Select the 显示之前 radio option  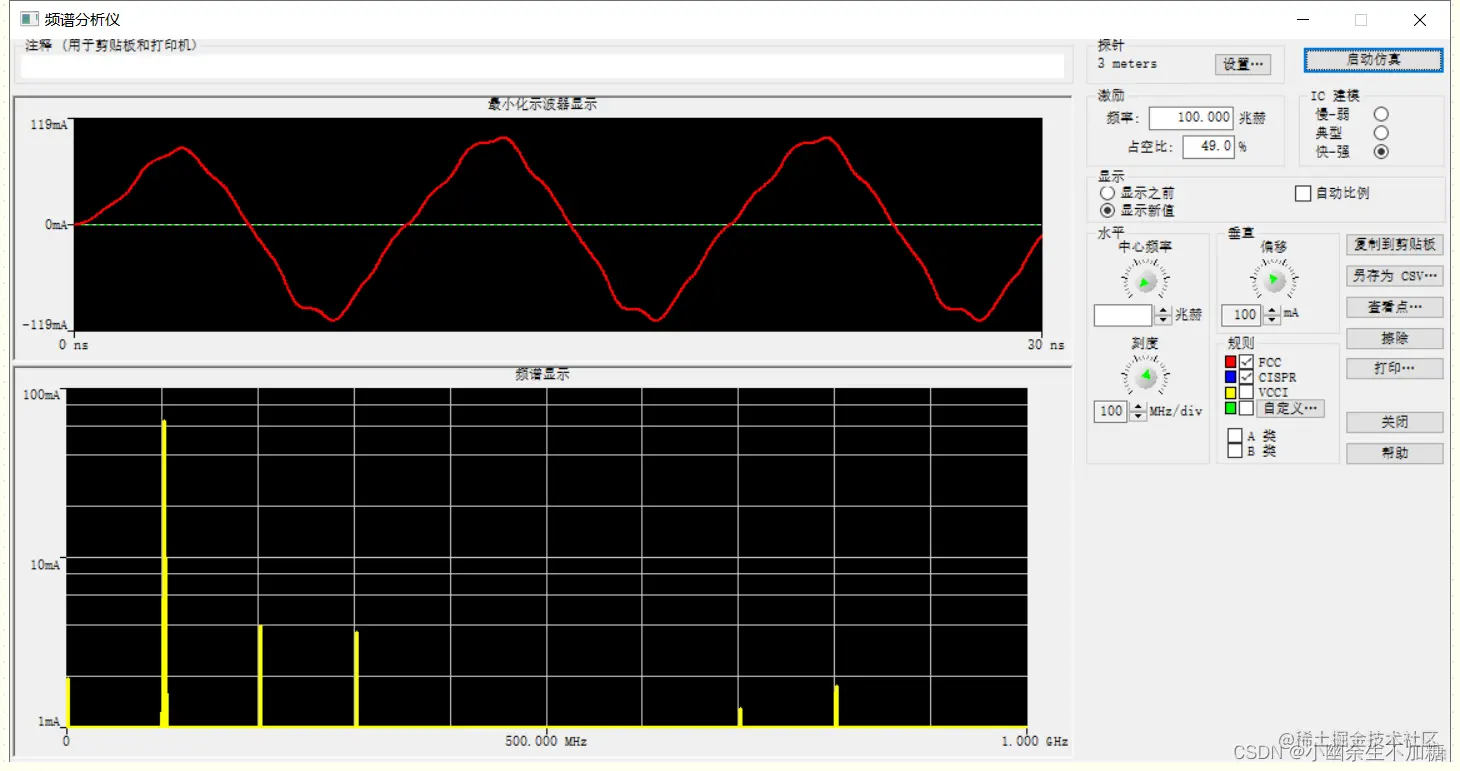(x=1107, y=193)
